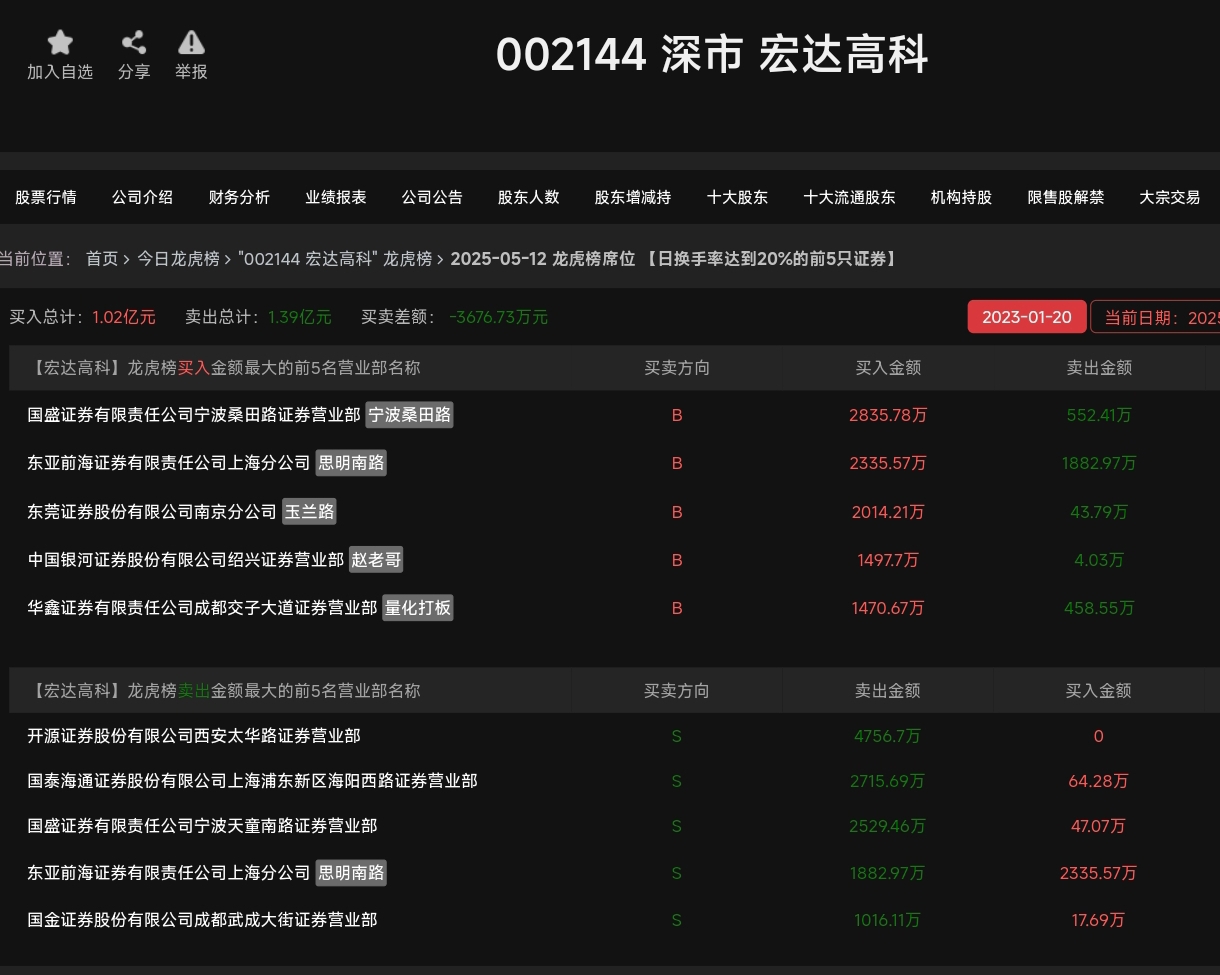Screen dimensions: 1220x975
Task: Switch to 财务分析 tab
Action: pos(239,197)
